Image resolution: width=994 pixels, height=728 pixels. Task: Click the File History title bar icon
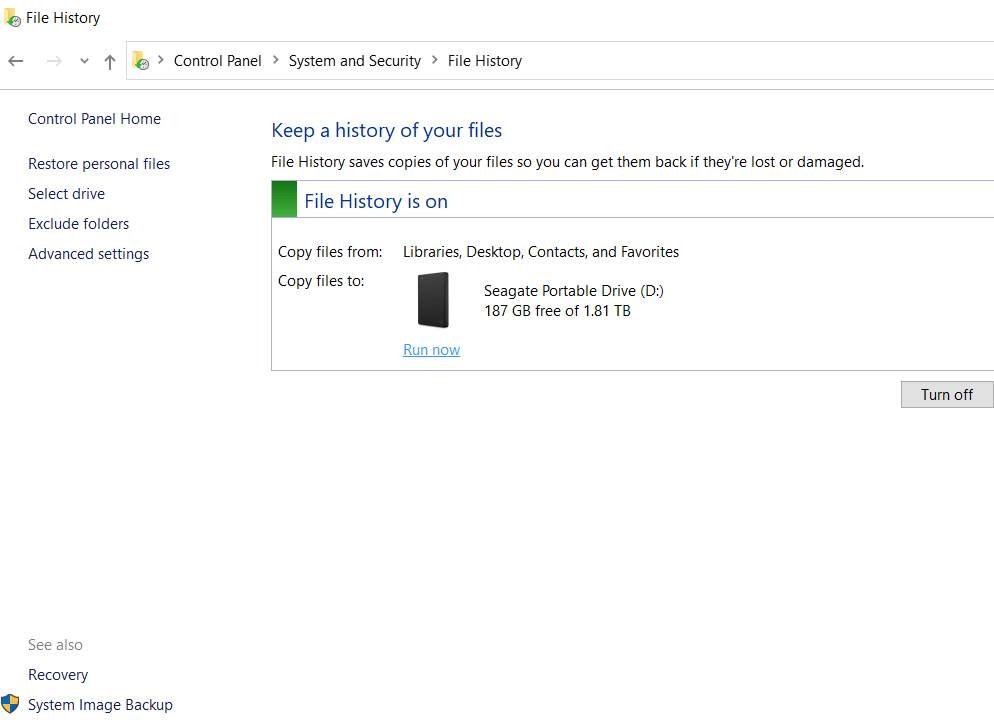12,18
